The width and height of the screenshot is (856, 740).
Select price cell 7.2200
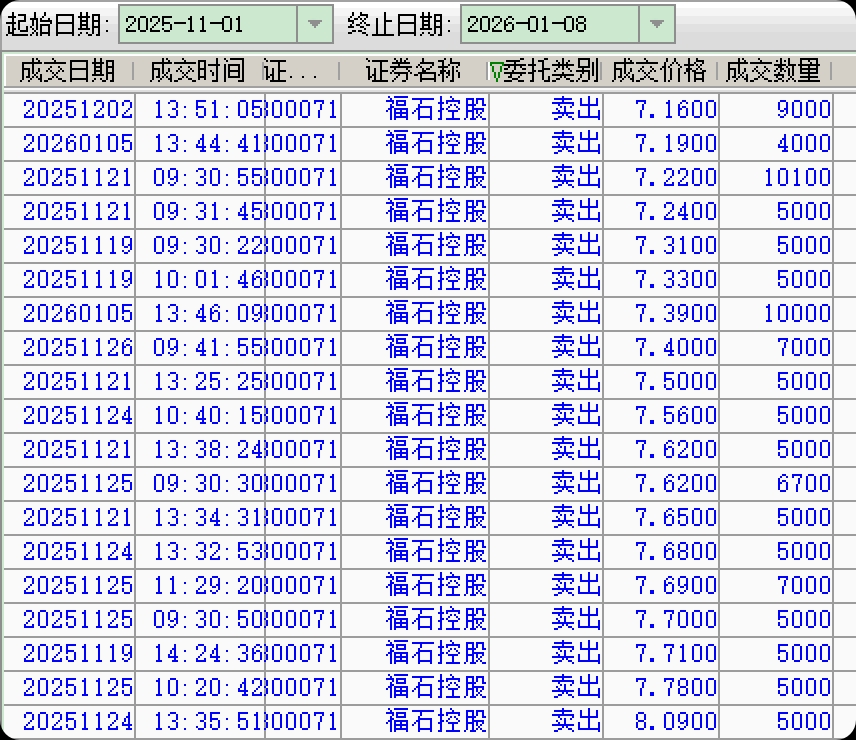(661, 177)
